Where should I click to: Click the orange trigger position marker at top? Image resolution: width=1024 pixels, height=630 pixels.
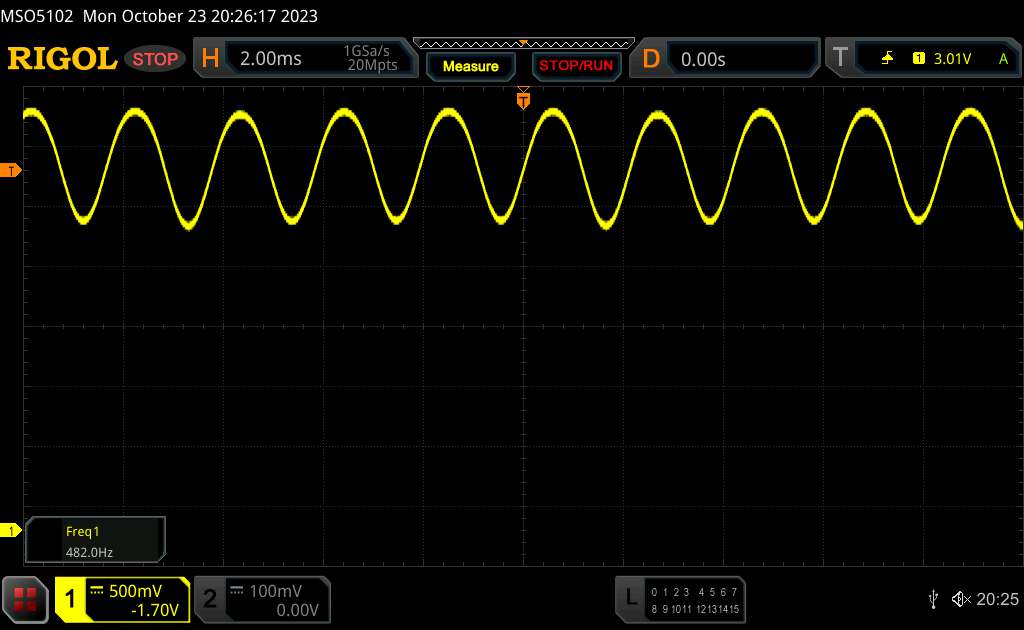pyautogui.click(x=523, y=99)
